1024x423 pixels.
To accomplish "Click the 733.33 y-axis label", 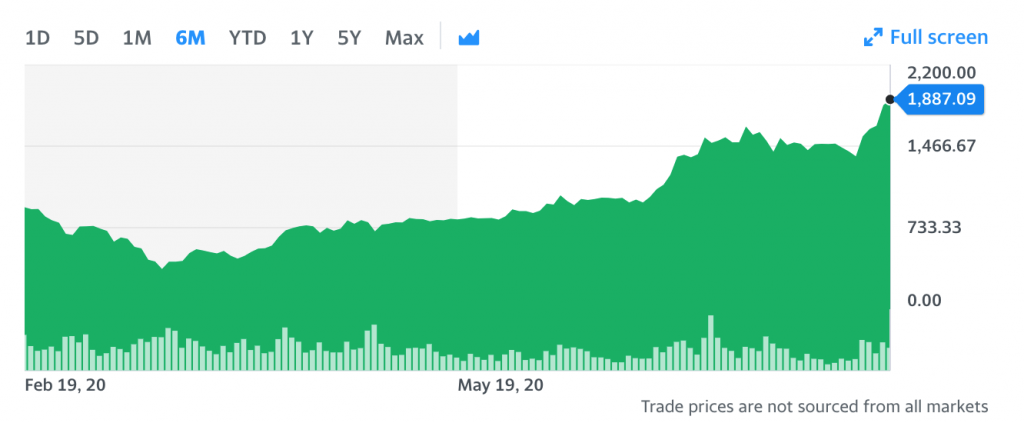I will [x=932, y=227].
